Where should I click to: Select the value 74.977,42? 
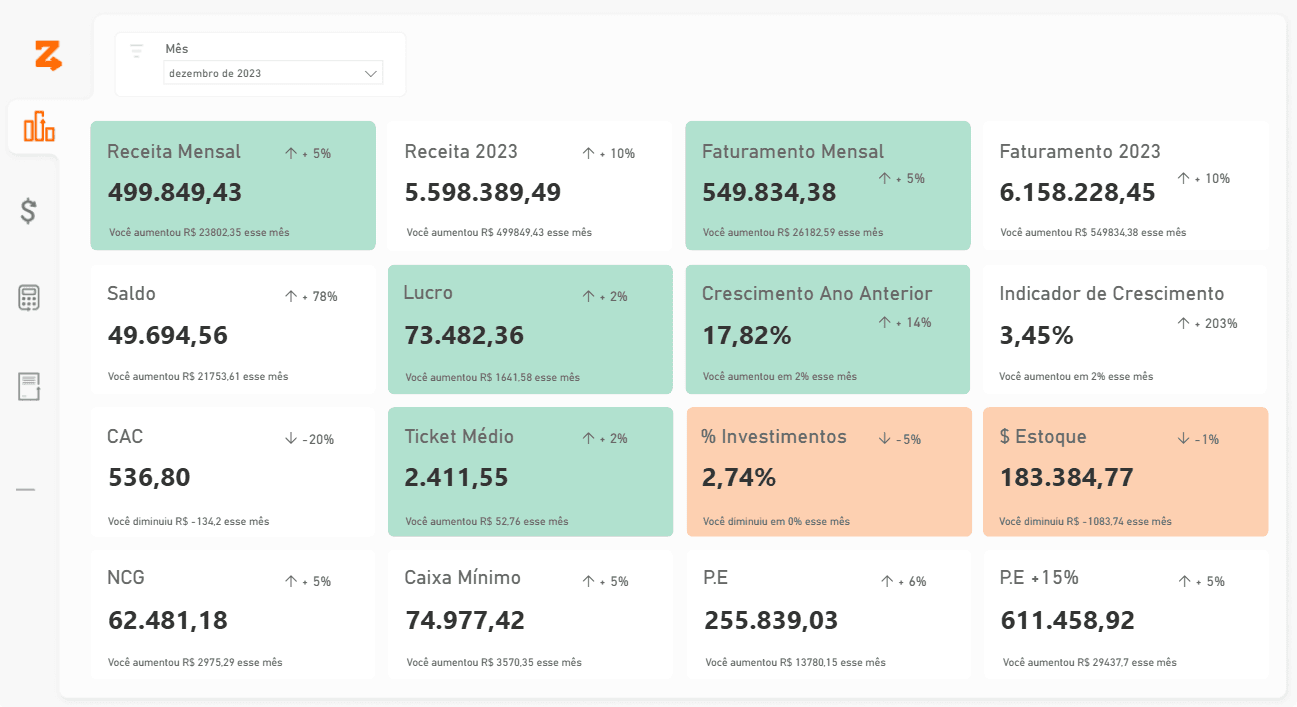465,620
